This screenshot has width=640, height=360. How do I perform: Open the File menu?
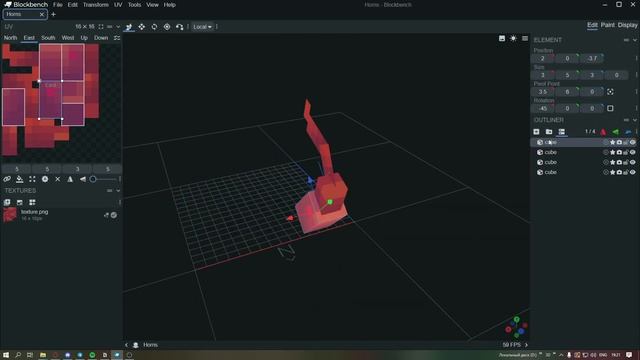tap(58, 5)
